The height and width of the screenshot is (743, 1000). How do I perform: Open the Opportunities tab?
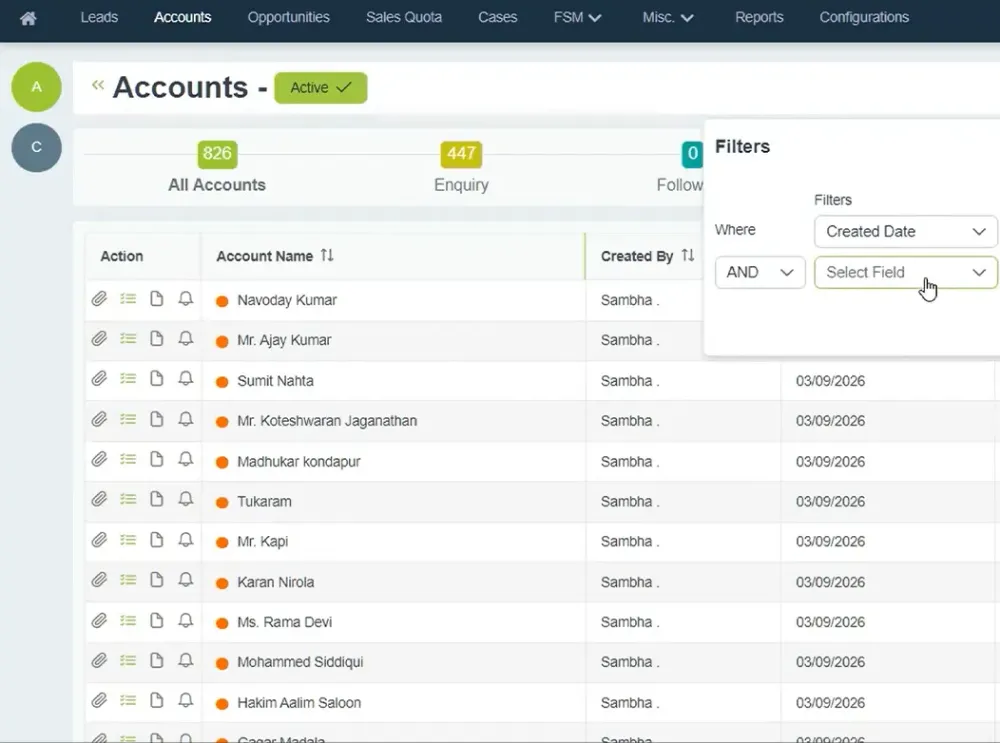click(x=288, y=18)
